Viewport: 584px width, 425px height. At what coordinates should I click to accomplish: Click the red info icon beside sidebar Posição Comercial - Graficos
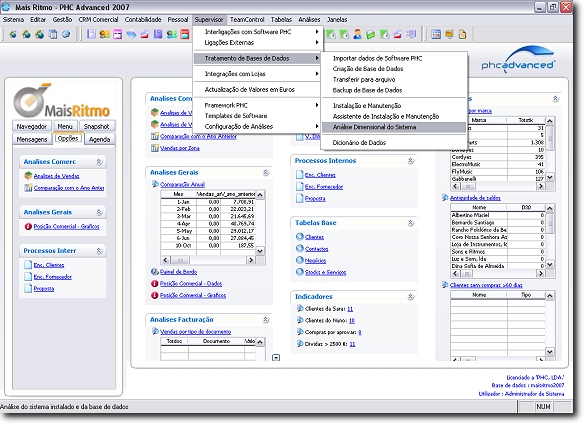[x=28, y=226]
